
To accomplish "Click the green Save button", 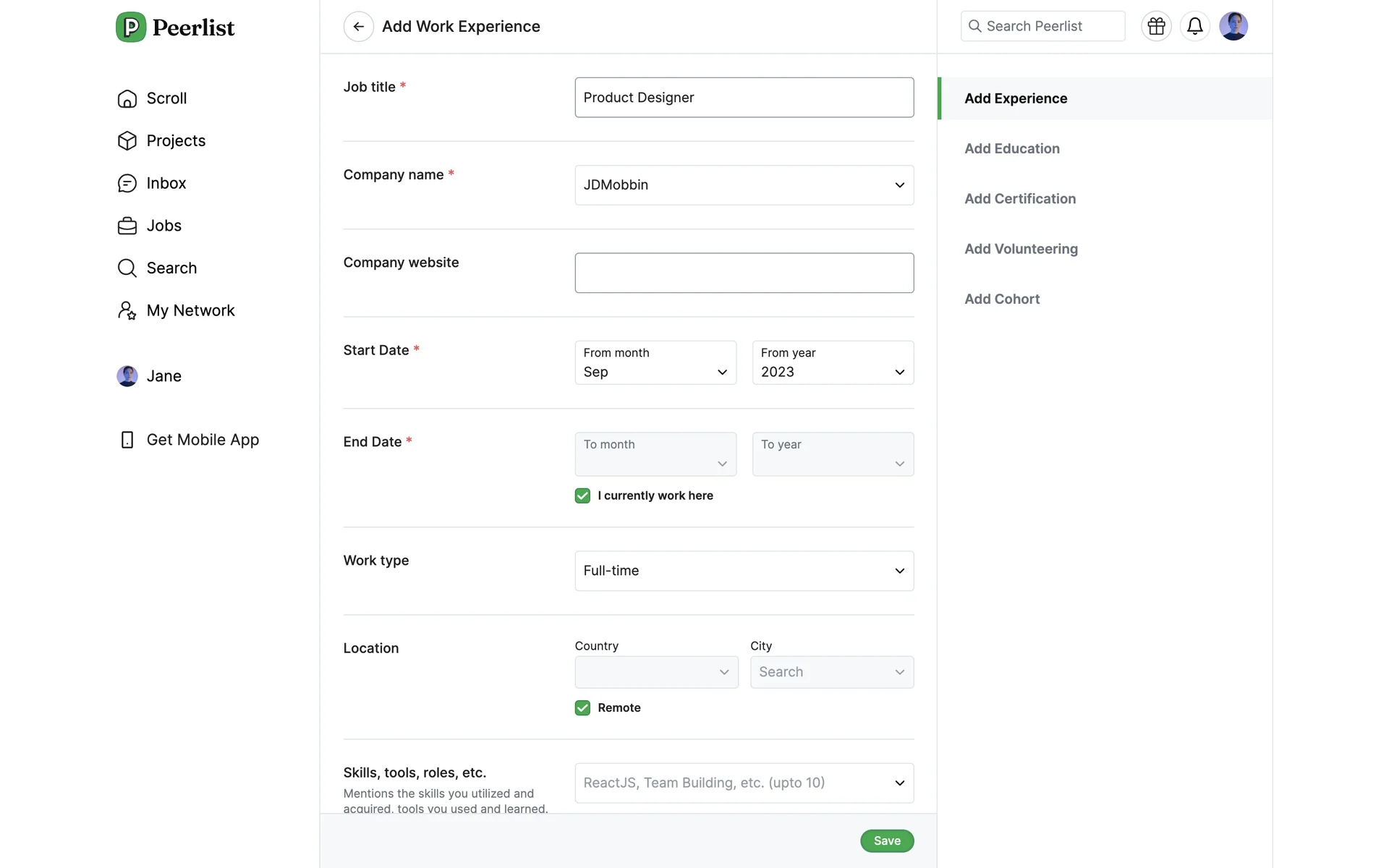I will coord(886,841).
